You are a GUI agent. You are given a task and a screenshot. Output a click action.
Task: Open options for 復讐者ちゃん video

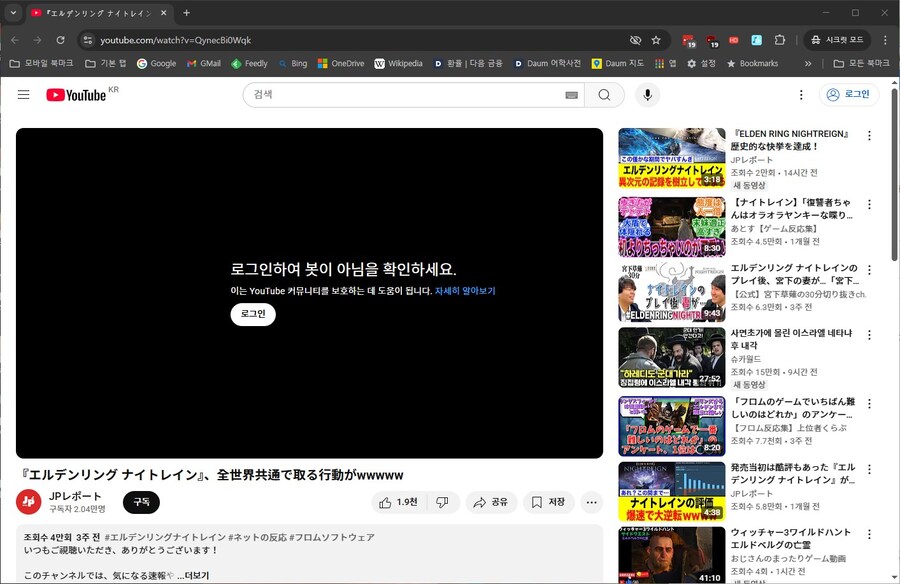tap(869, 204)
